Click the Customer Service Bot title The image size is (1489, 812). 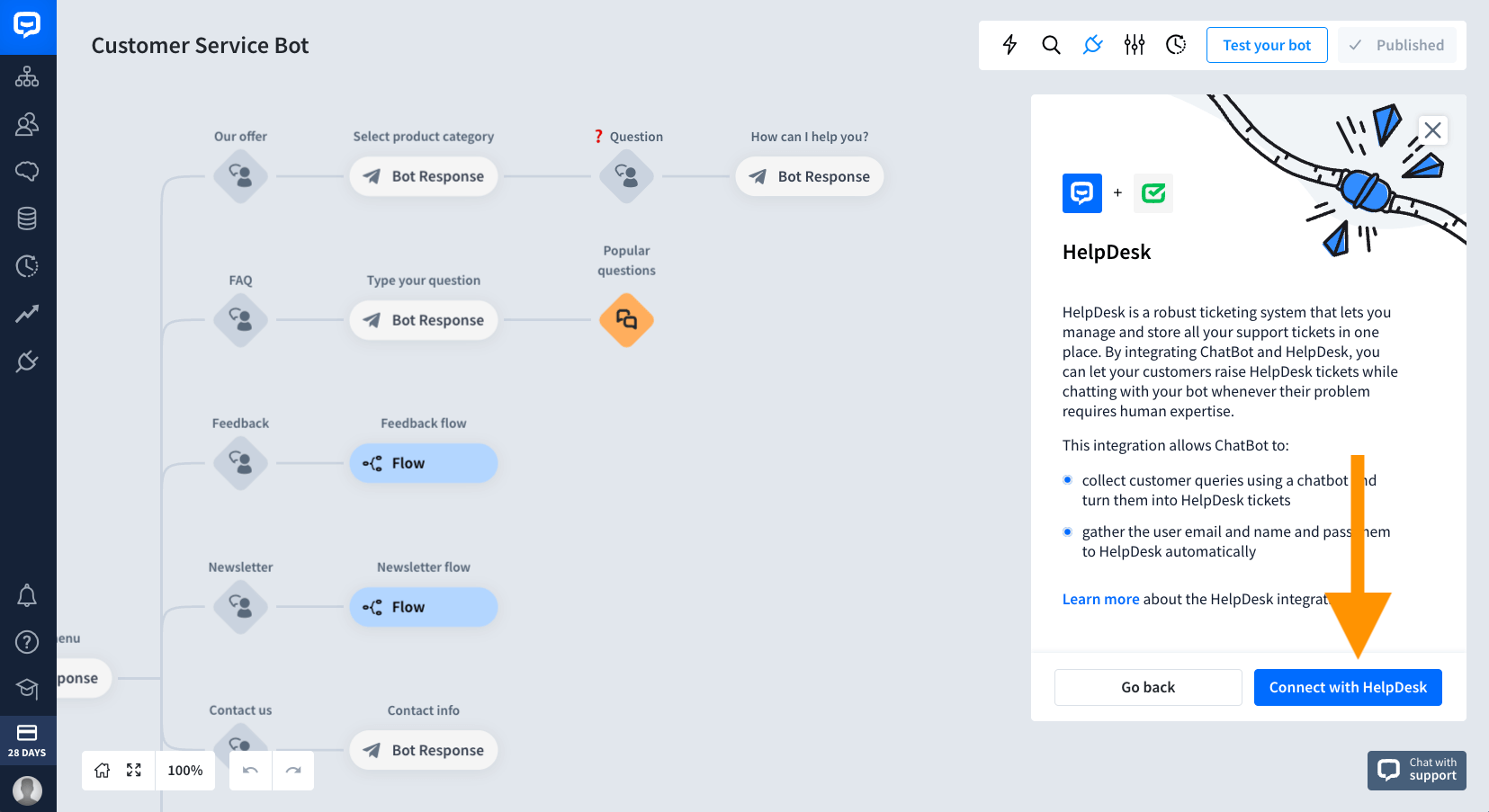pos(200,46)
